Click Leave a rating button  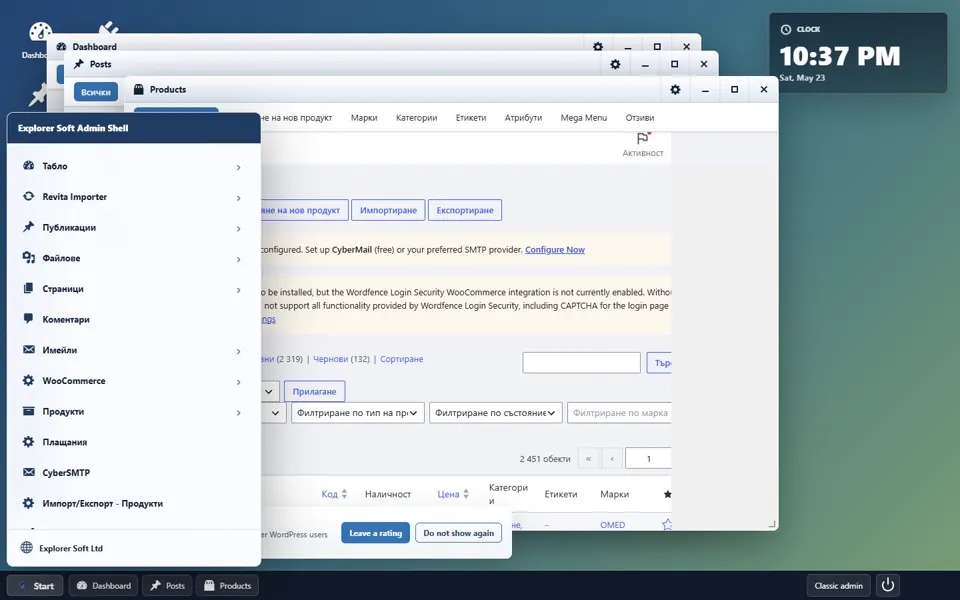[375, 533]
